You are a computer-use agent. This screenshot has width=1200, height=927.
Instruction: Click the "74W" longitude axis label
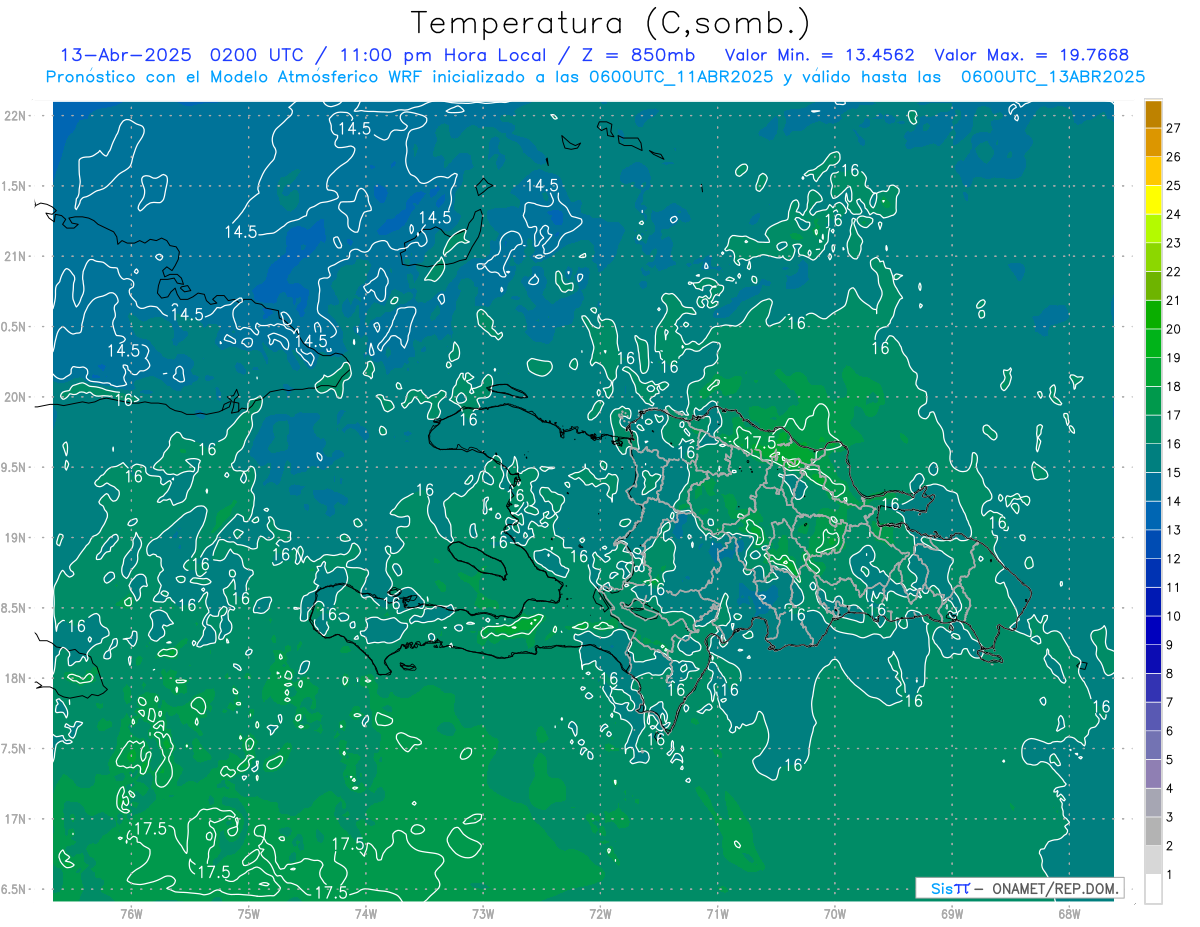(x=365, y=913)
